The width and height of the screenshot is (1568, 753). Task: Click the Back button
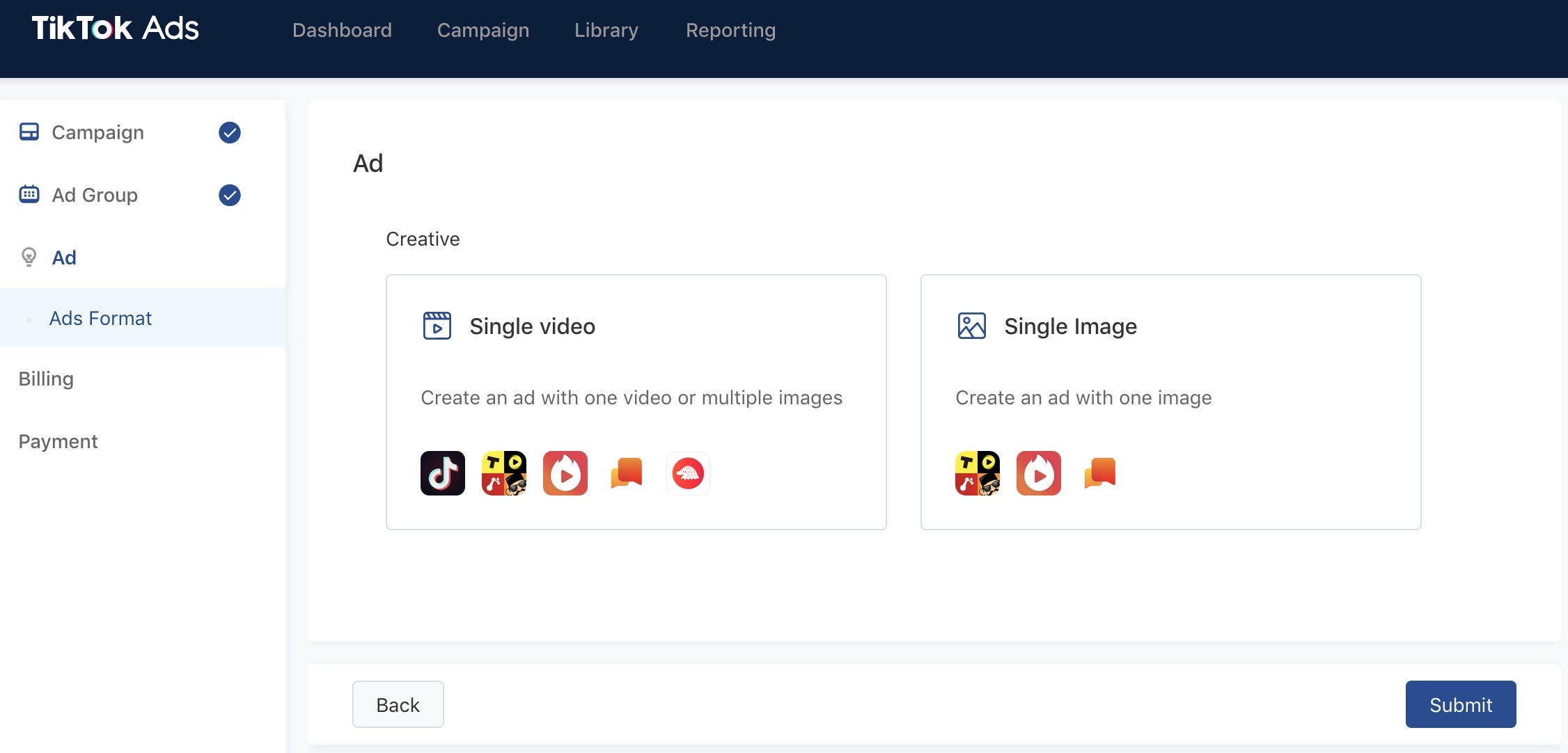(x=398, y=704)
